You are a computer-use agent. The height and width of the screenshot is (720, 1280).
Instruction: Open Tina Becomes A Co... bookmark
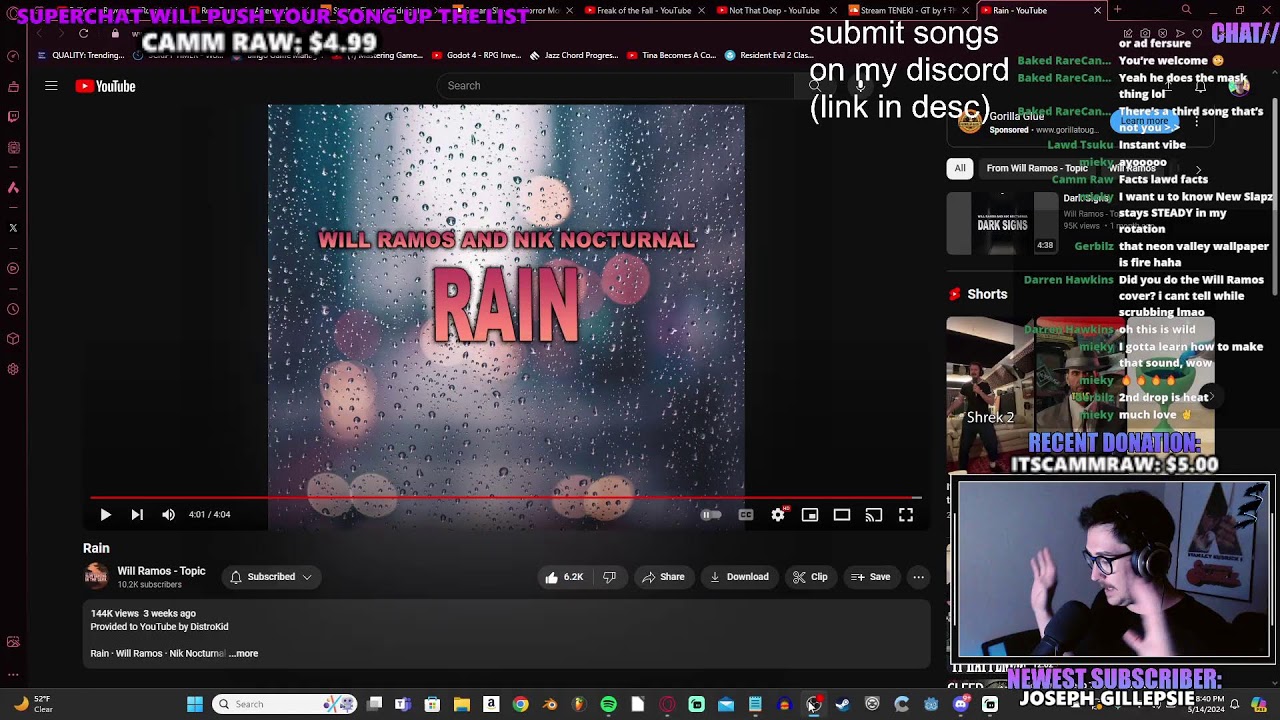671,55
